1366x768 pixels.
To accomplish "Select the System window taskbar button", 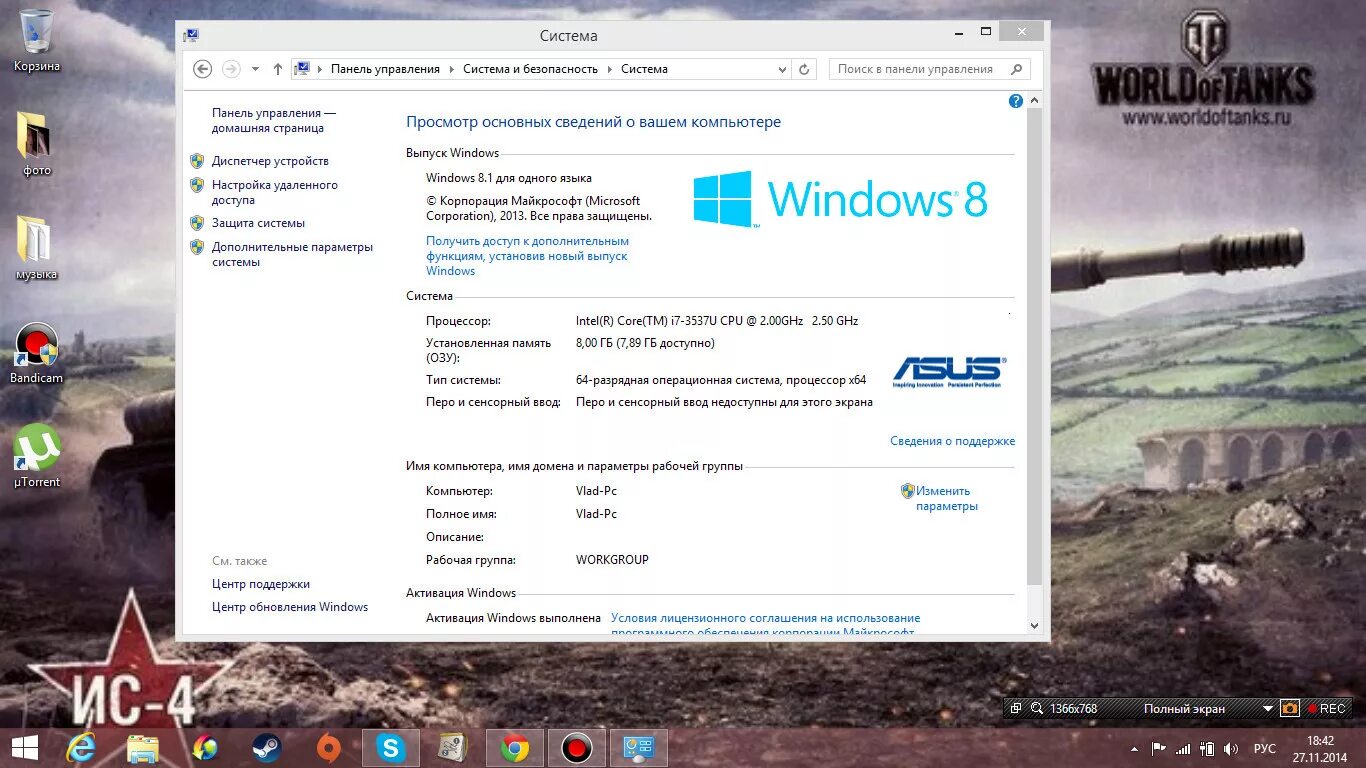I will [x=638, y=747].
